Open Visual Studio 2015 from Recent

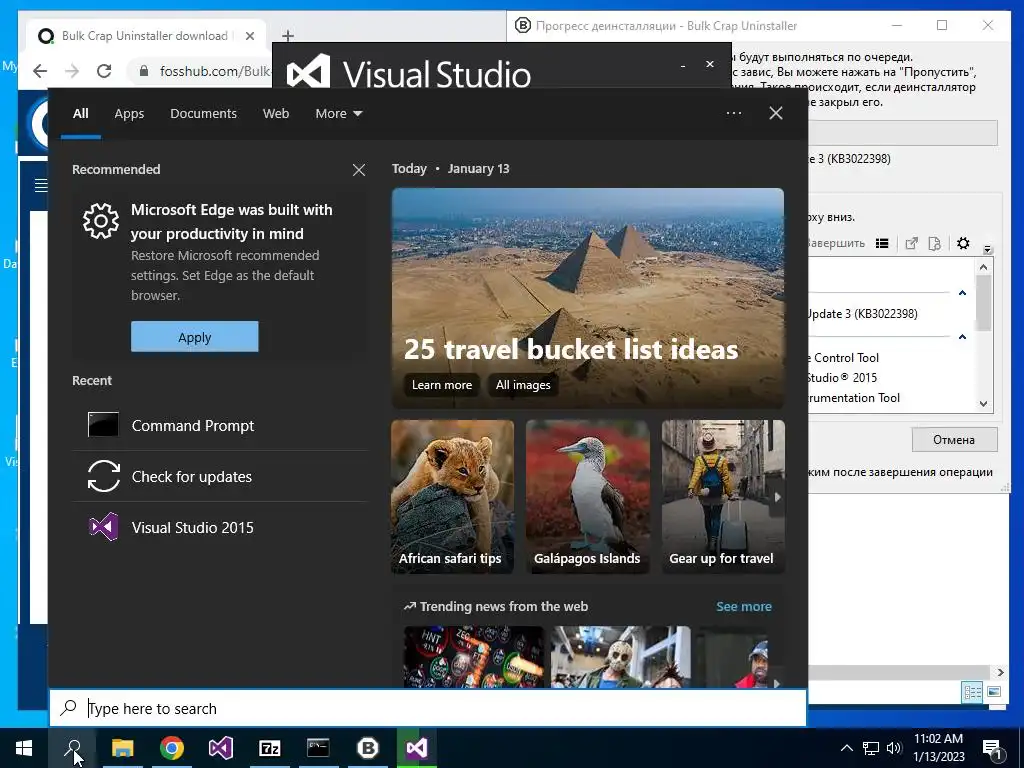click(219, 528)
